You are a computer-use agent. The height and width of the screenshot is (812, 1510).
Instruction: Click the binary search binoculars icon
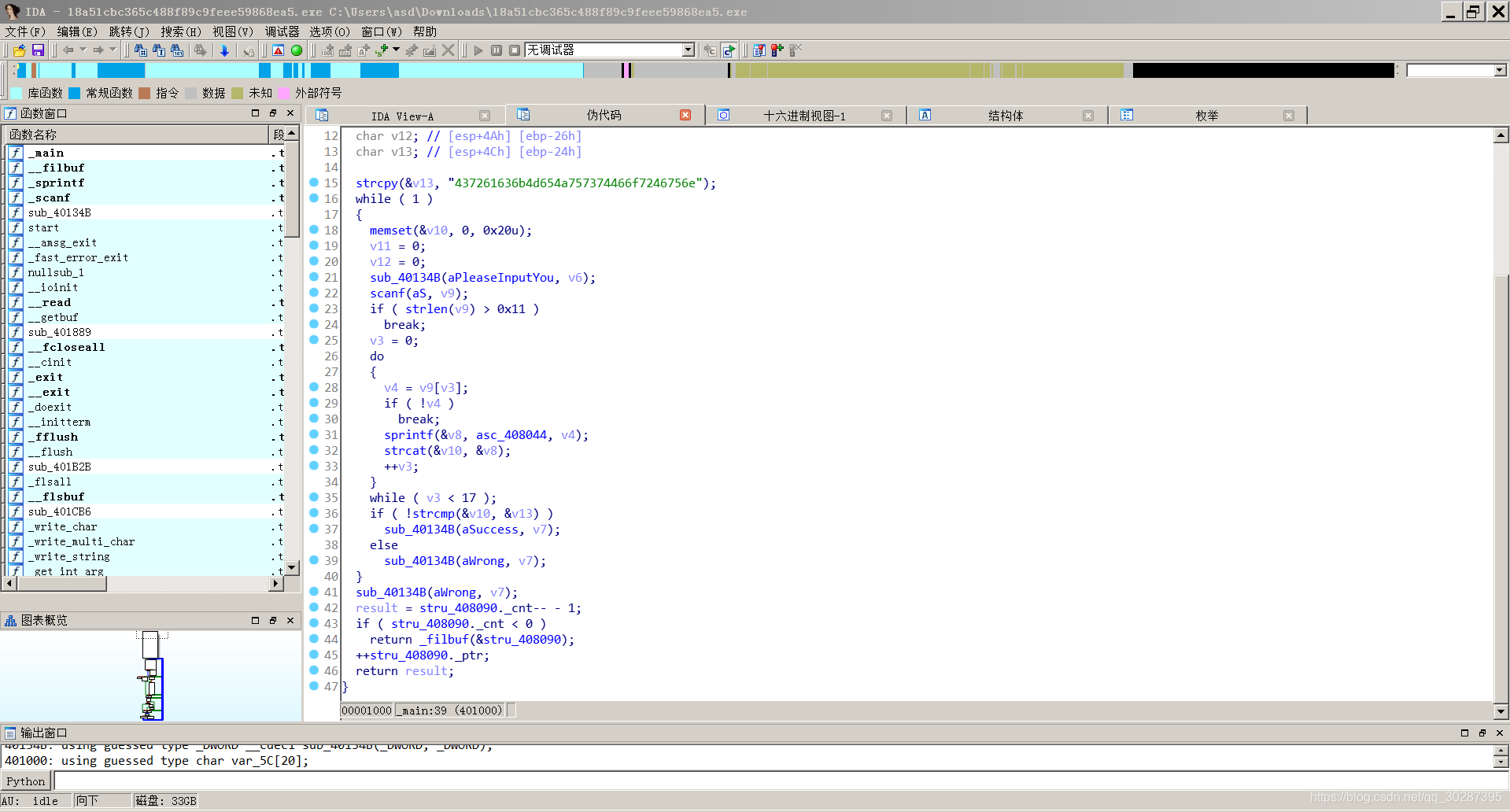177,50
